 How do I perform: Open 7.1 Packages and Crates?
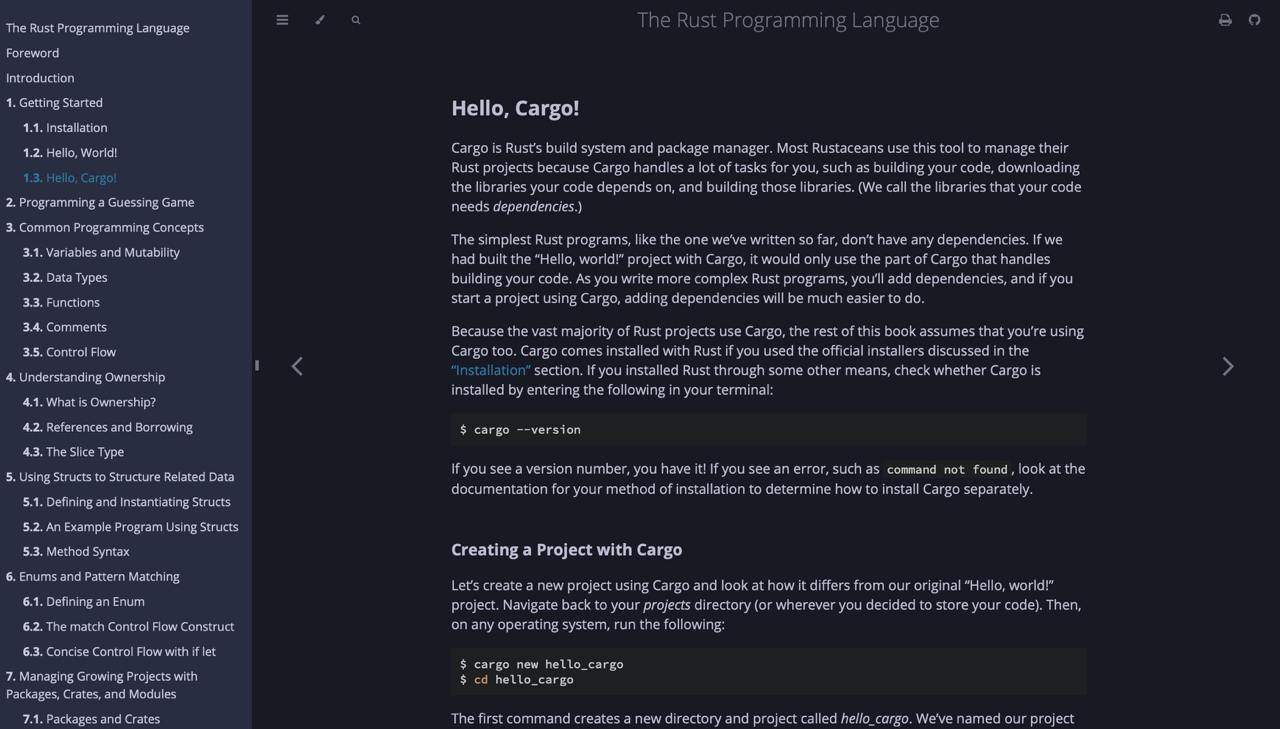pos(91,719)
